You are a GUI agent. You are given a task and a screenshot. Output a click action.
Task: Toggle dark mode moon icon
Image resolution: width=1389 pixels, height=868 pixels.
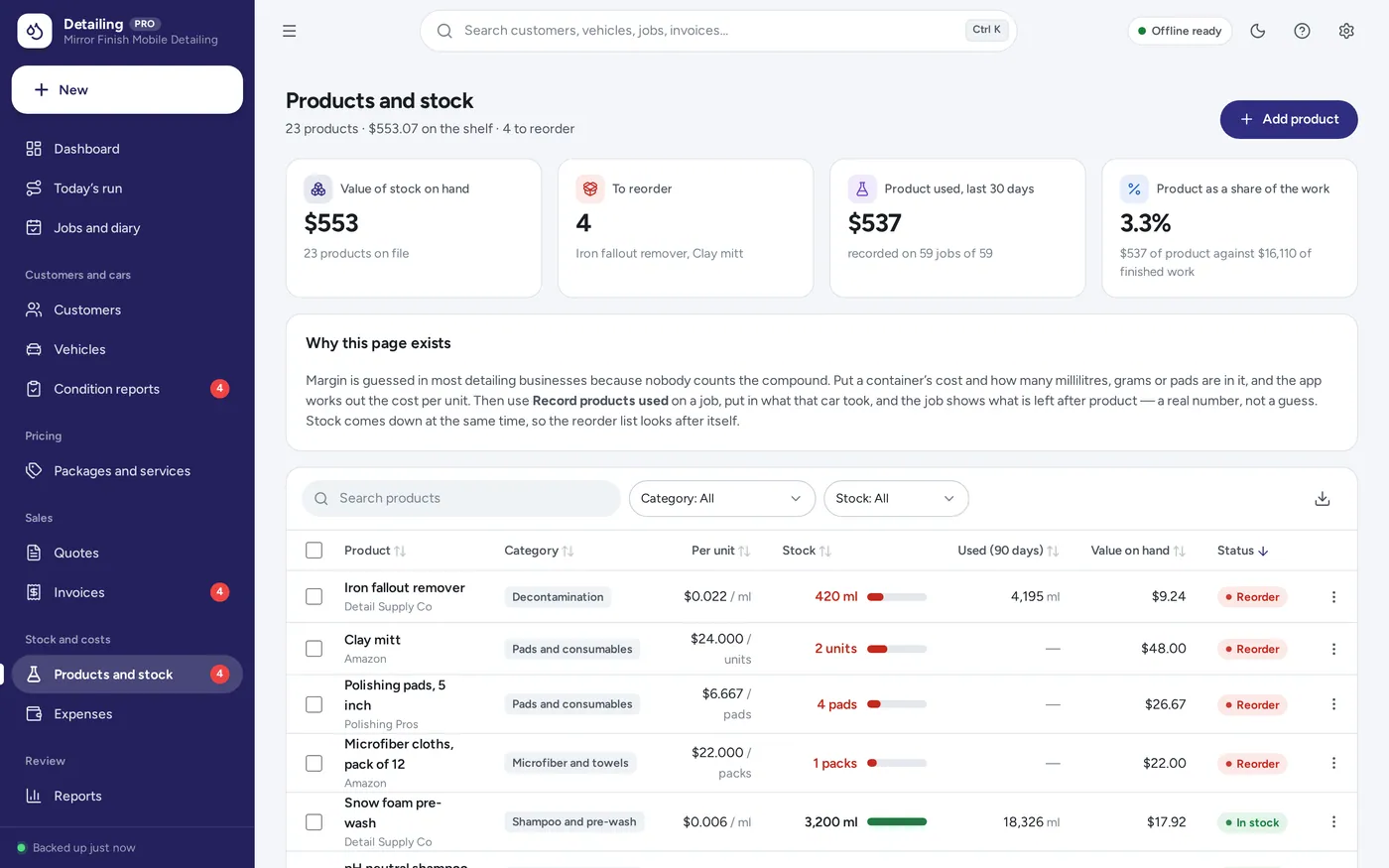tap(1258, 31)
